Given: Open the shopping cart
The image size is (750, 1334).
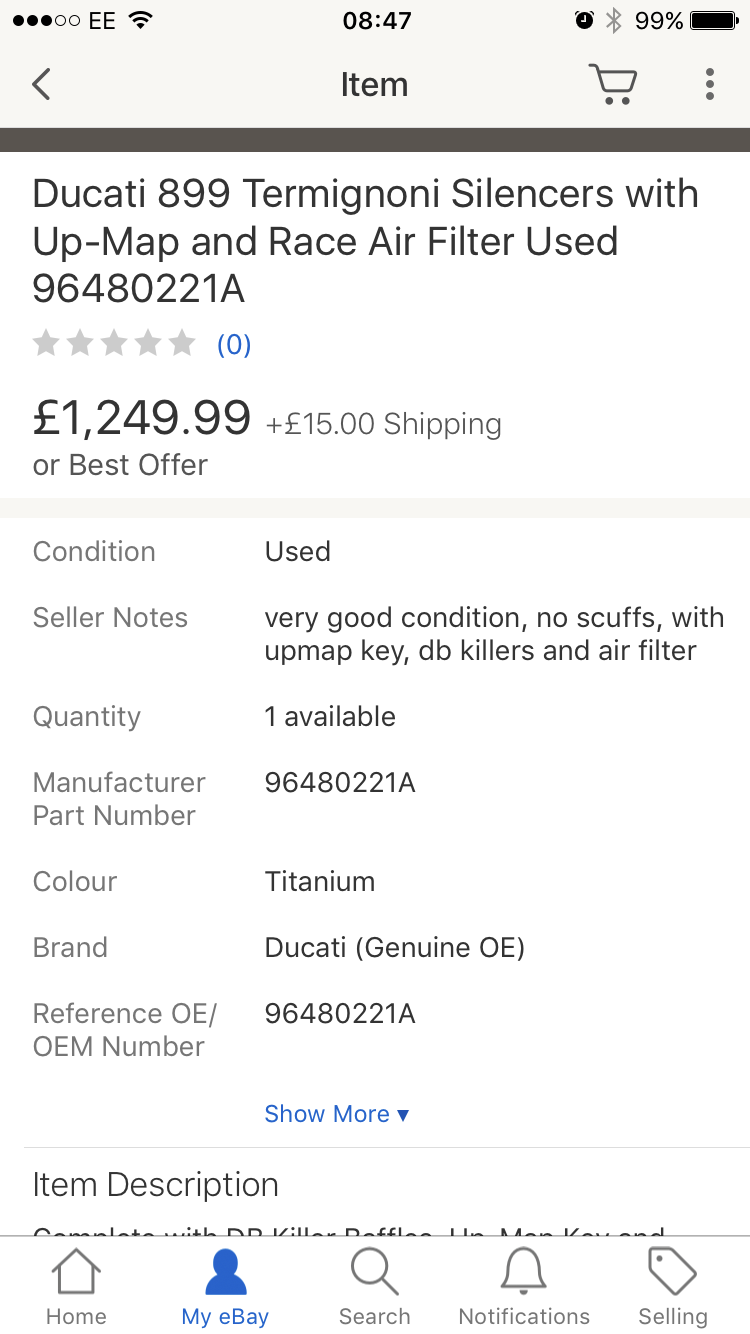Looking at the screenshot, I should 612,84.
